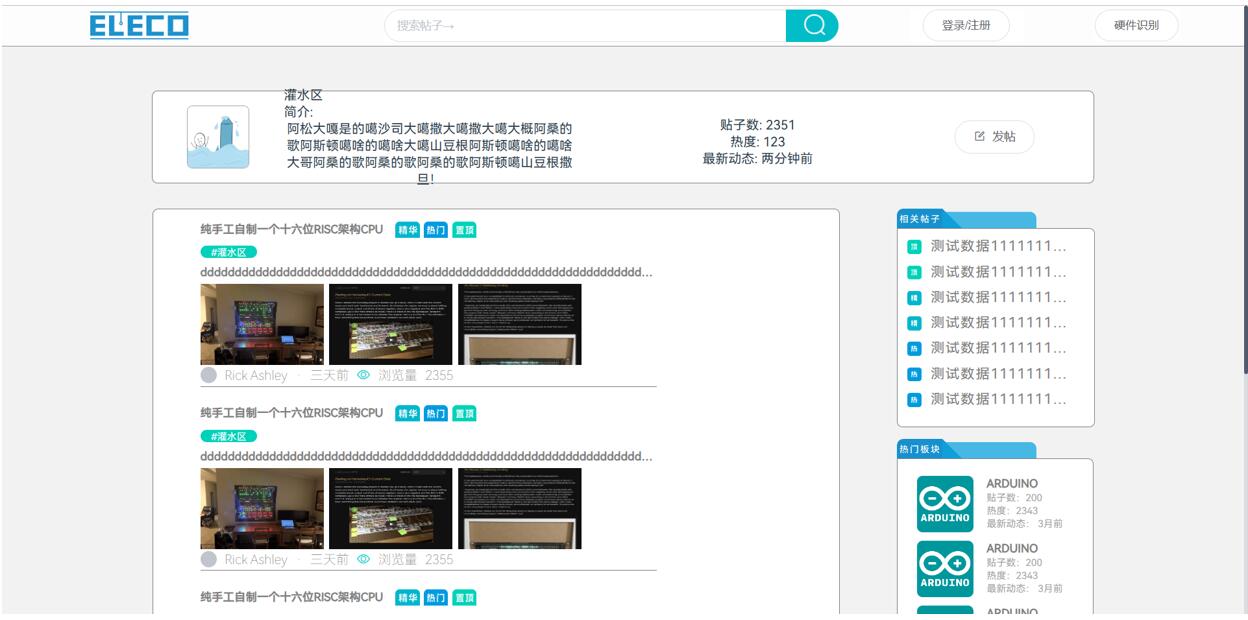The width and height of the screenshot is (1248, 620).
Task: Click the first green 顶 icon in 相关帖子
Action: 913,246
